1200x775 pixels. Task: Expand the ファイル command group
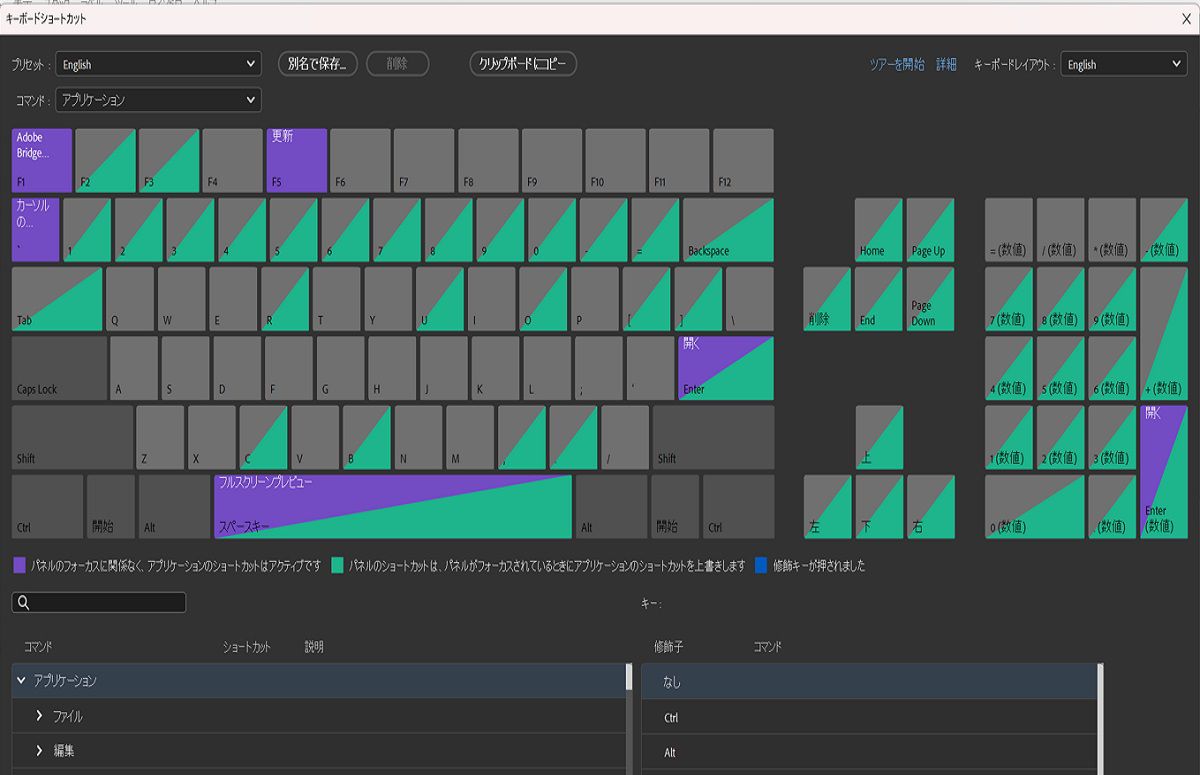pos(39,716)
